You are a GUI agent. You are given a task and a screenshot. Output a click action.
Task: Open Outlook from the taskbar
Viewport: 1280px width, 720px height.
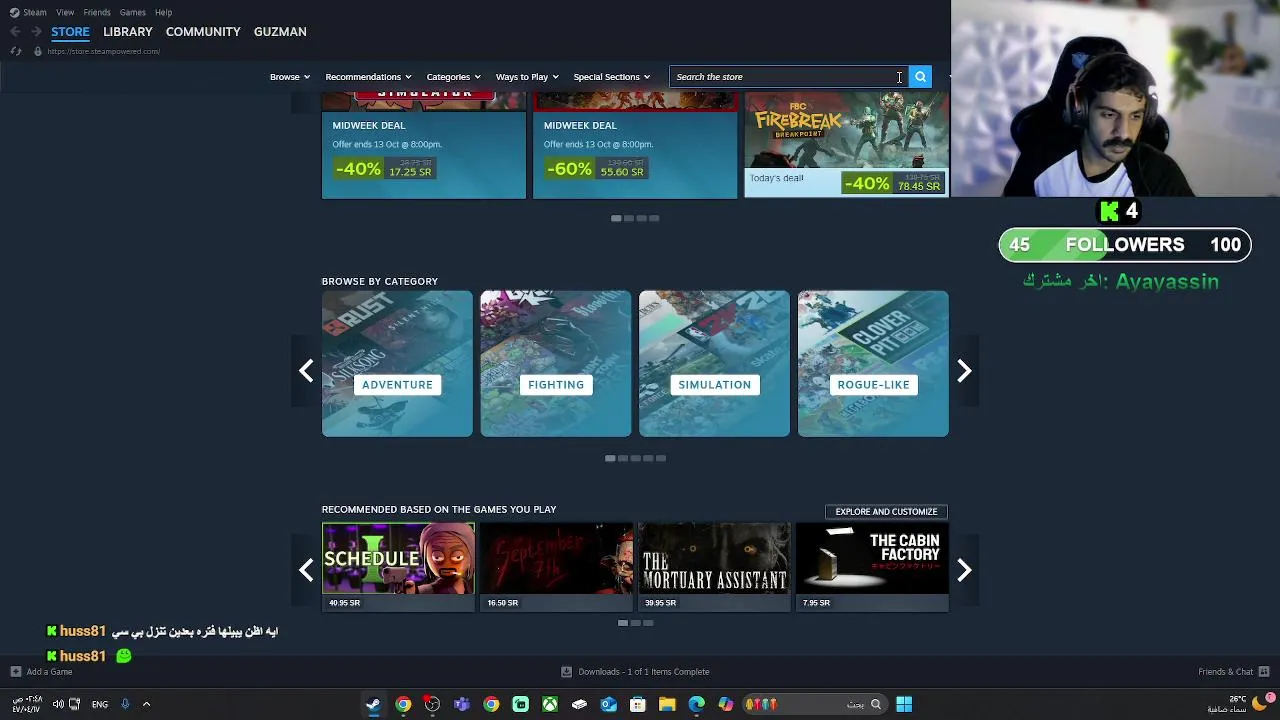[x=608, y=704]
